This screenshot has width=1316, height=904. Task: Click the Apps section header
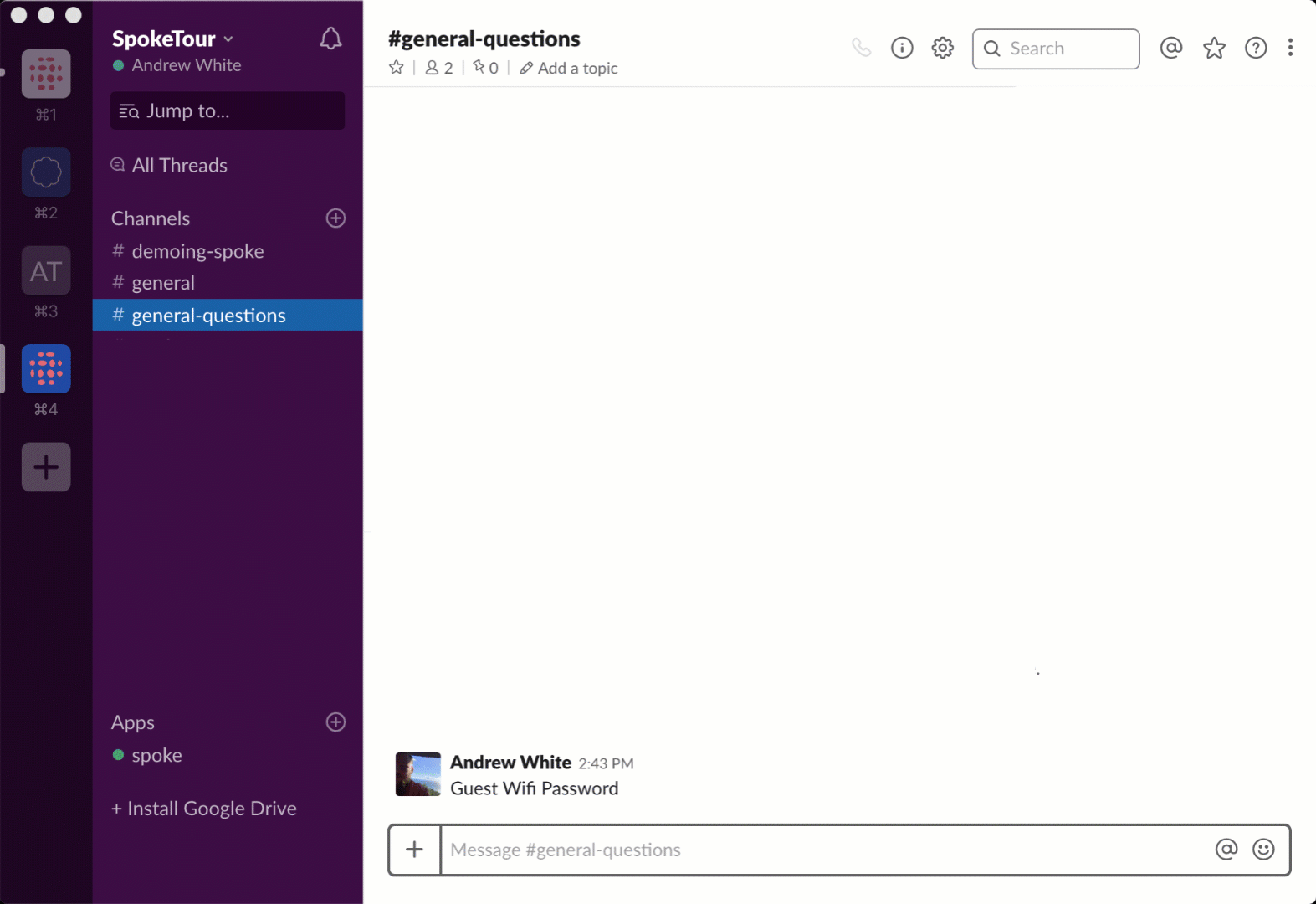133,722
